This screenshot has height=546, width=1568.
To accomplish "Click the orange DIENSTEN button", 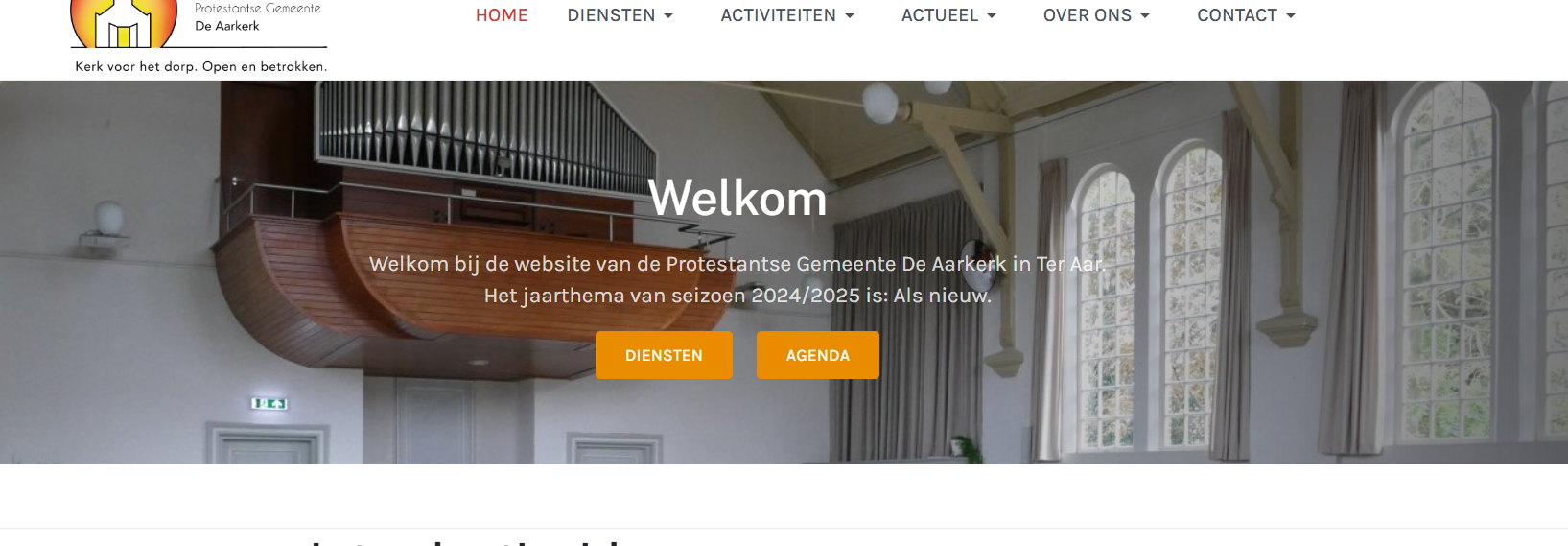I will tap(664, 355).
